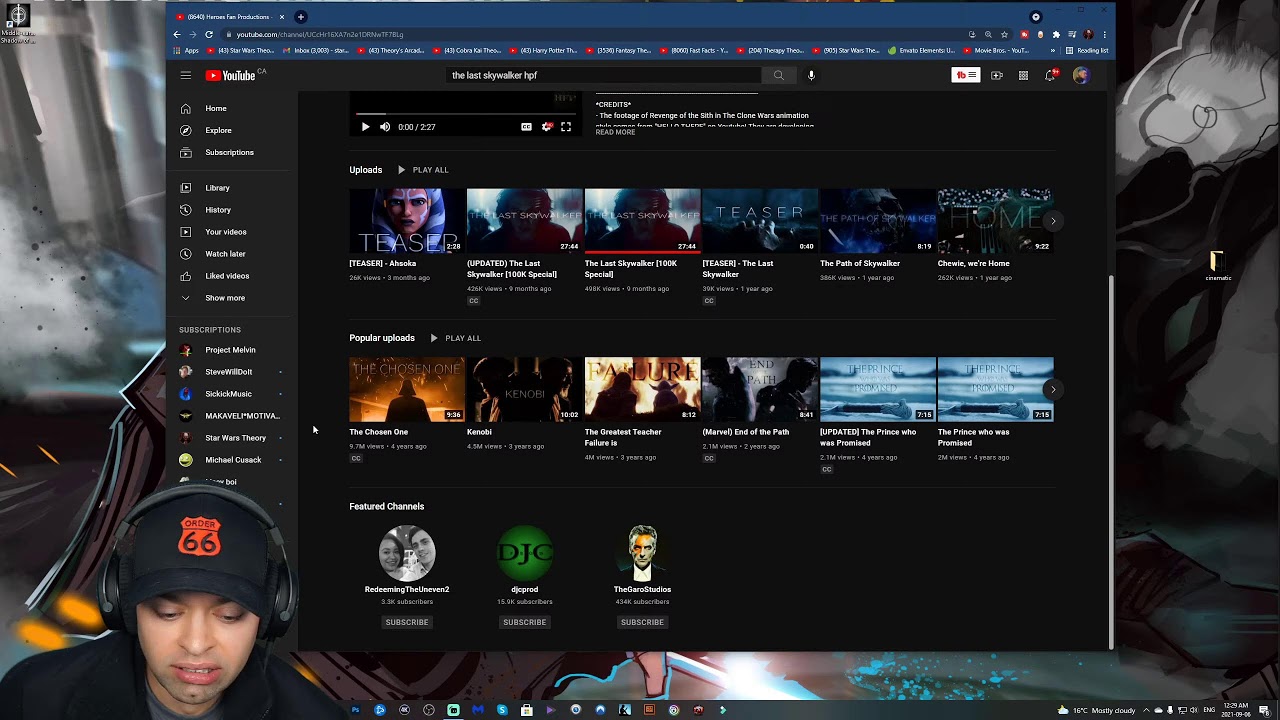Click the search magnifier button
The height and width of the screenshot is (720, 1280).
(778, 75)
